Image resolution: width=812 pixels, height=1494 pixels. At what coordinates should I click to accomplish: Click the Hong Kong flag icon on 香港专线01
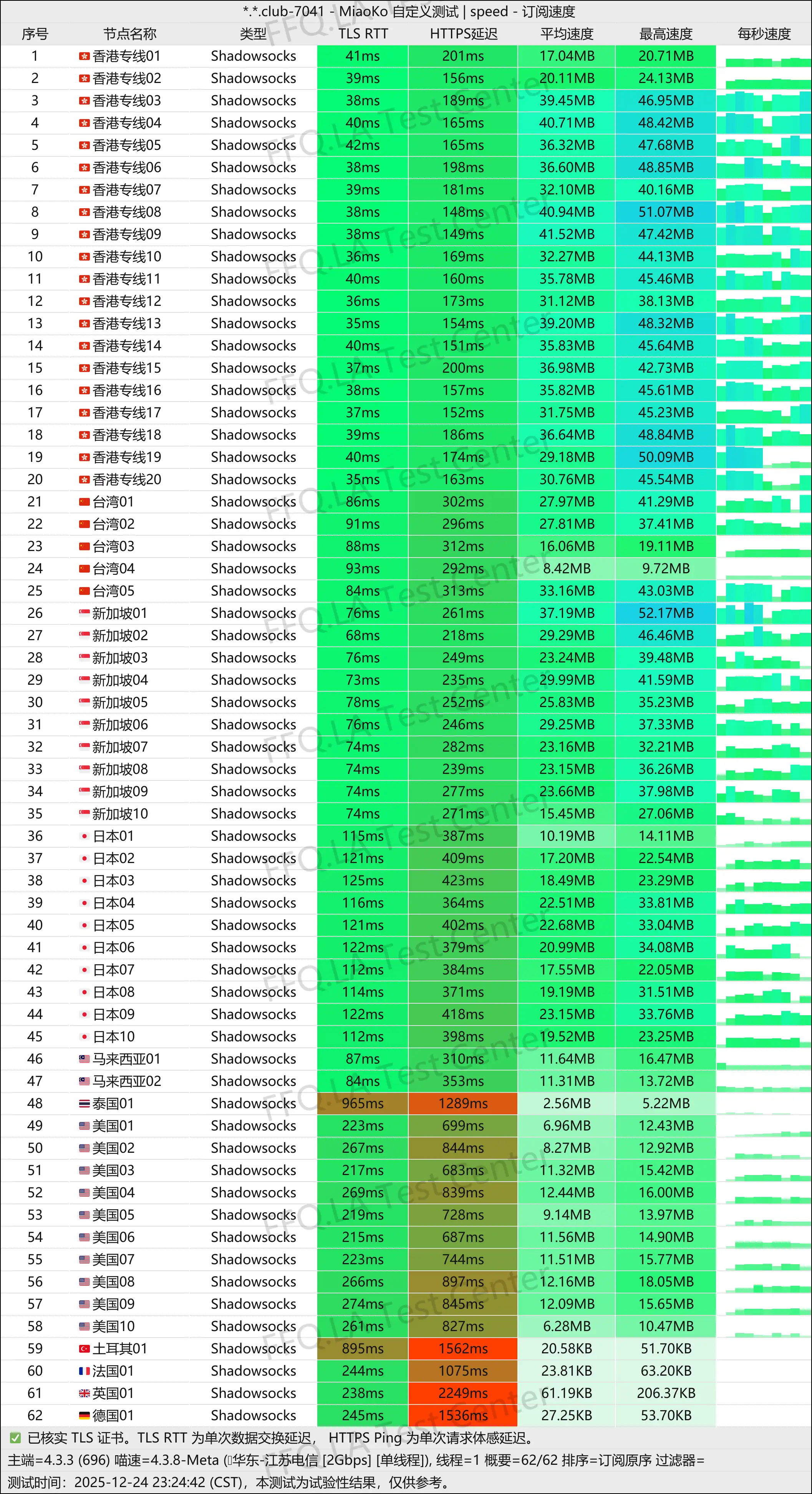click(x=84, y=56)
